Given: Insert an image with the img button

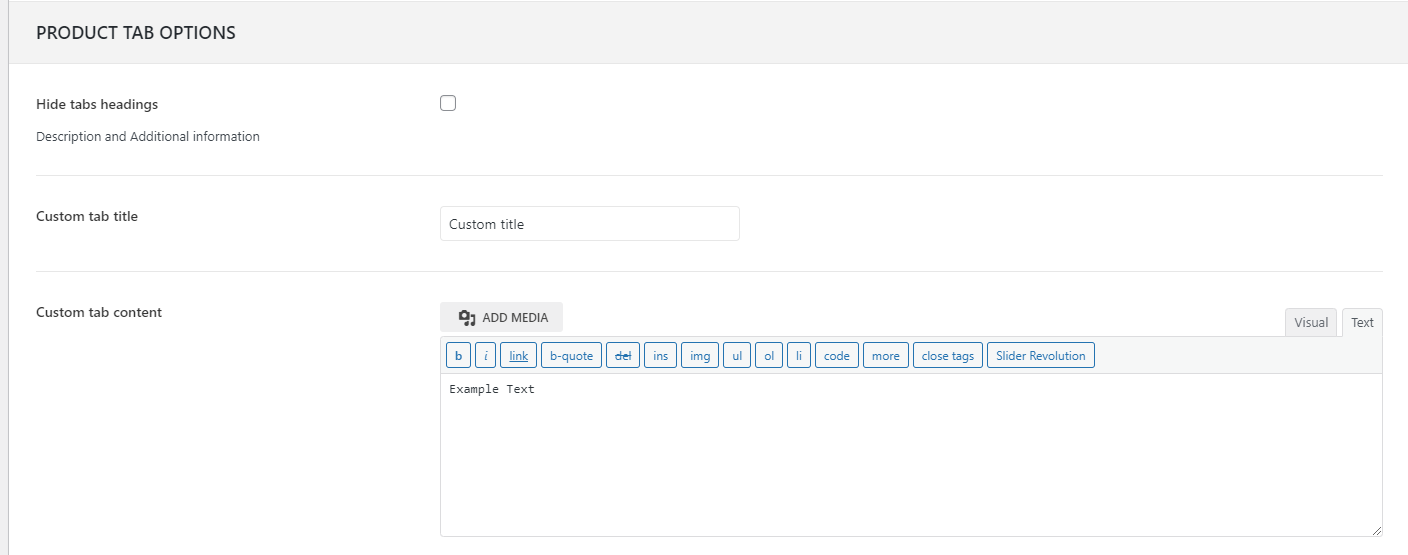Looking at the screenshot, I should tap(700, 356).
